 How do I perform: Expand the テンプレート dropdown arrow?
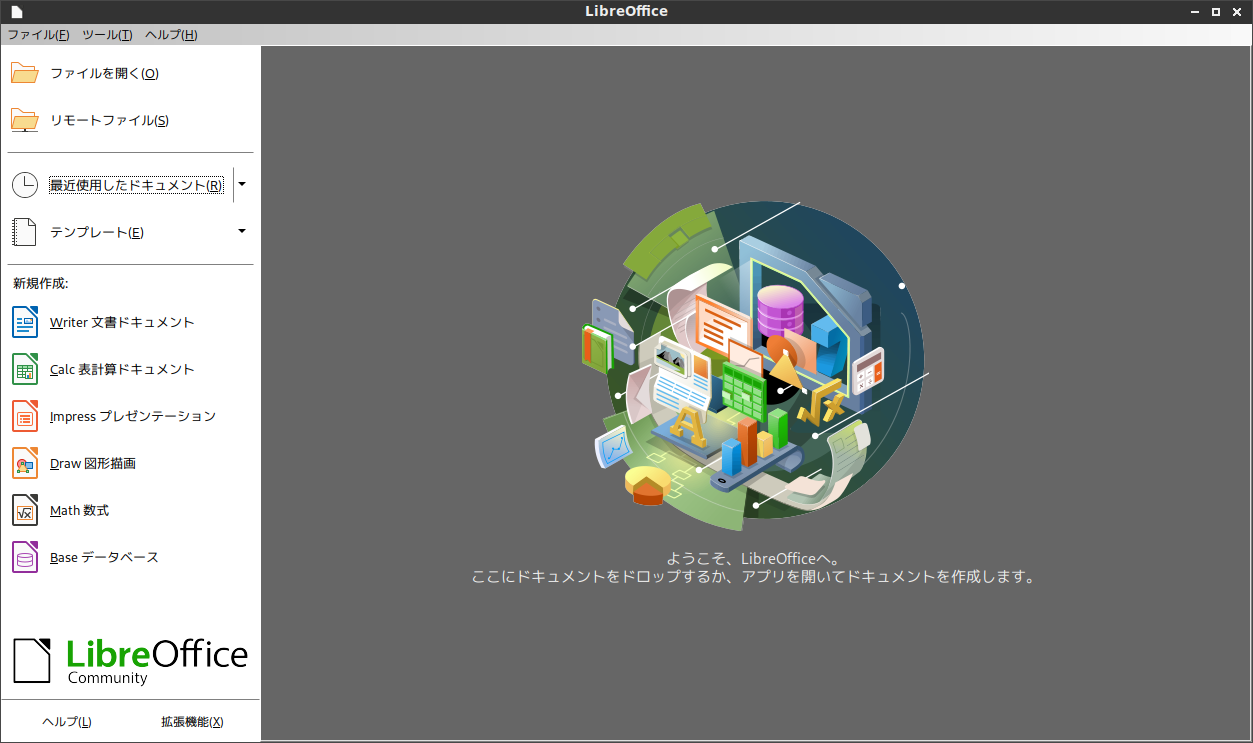(242, 231)
